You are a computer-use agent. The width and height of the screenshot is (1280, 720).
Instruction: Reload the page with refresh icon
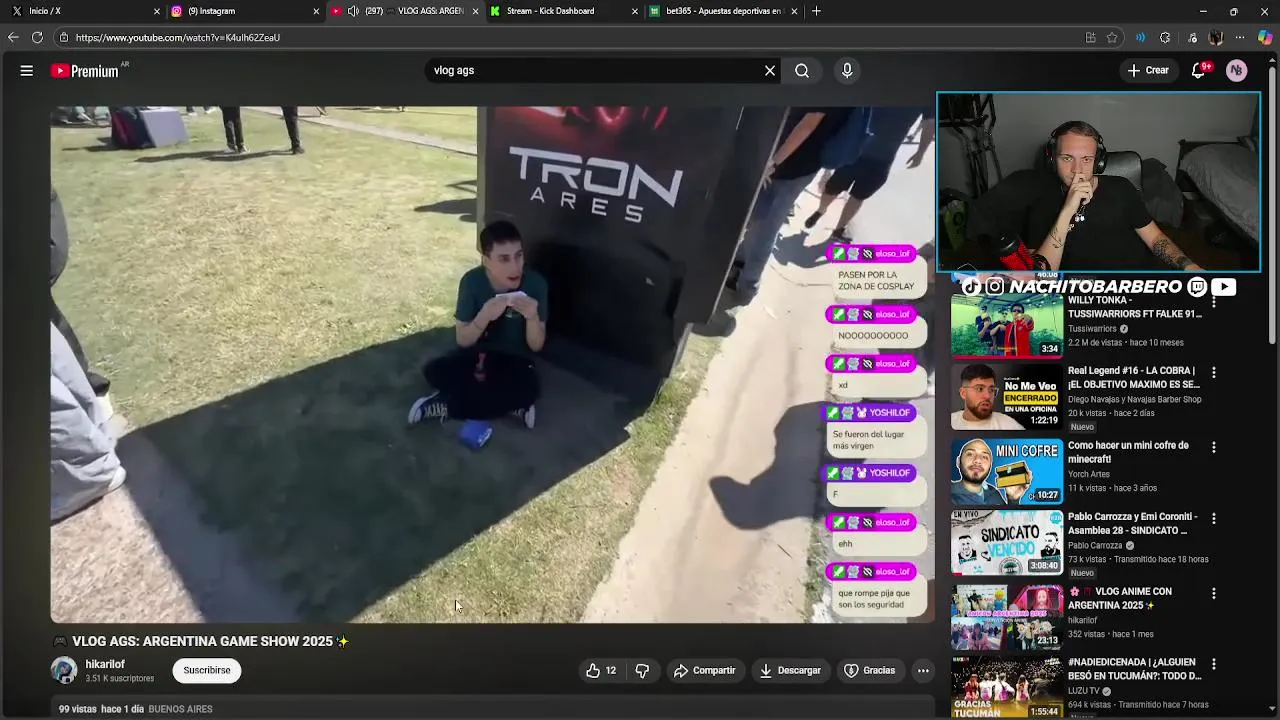[x=37, y=37]
